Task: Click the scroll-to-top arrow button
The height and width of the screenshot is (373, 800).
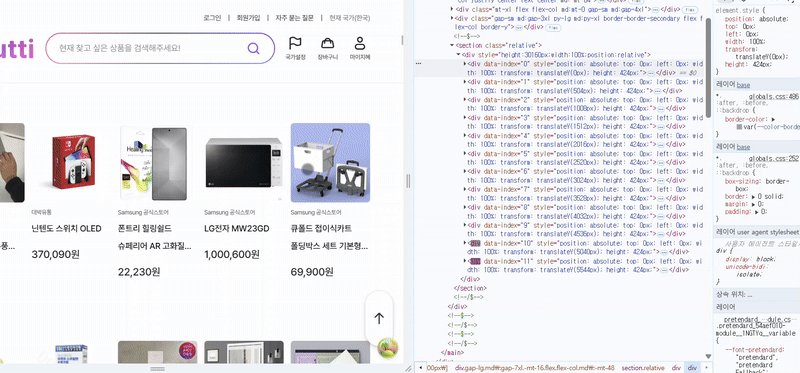Action: pyautogui.click(x=379, y=318)
